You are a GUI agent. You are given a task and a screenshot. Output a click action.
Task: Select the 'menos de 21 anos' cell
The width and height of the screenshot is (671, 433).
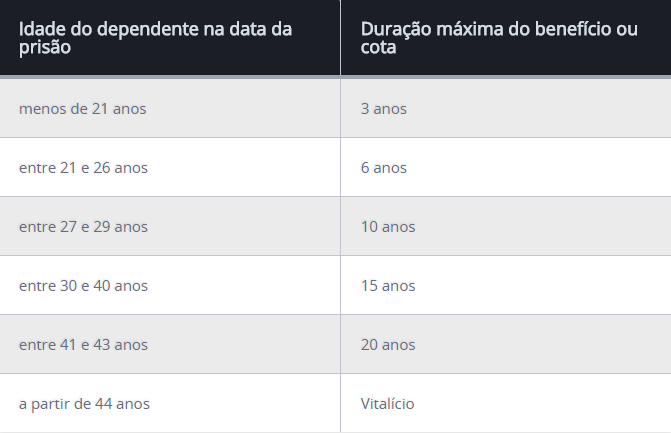click(83, 108)
